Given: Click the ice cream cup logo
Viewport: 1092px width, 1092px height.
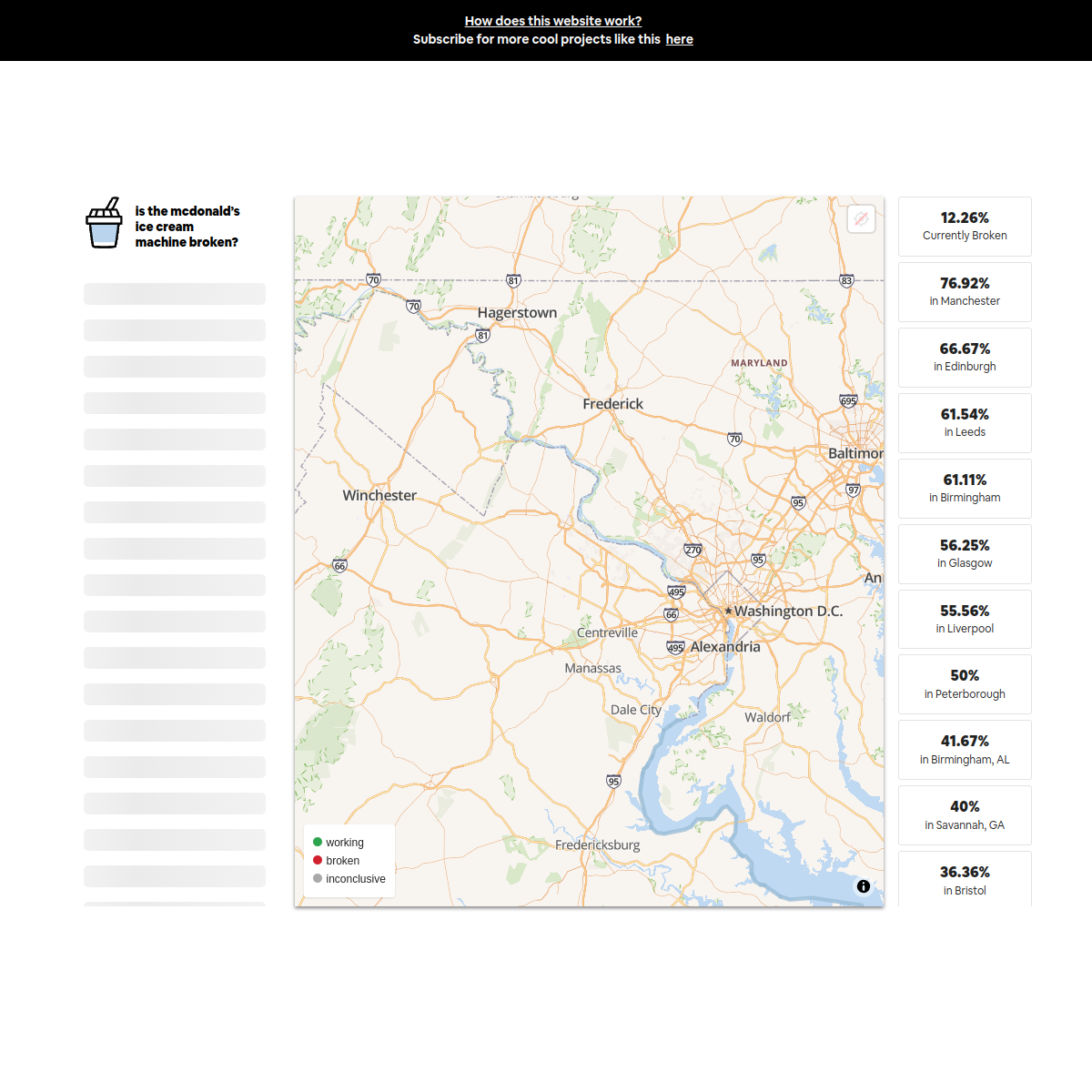Looking at the screenshot, I should click(104, 224).
